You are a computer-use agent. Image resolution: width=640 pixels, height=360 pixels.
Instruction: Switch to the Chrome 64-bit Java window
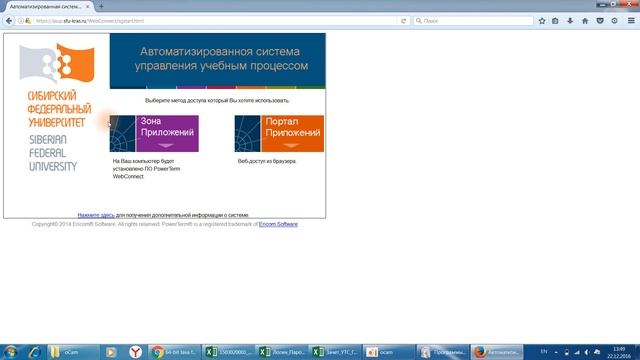pos(174,352)
